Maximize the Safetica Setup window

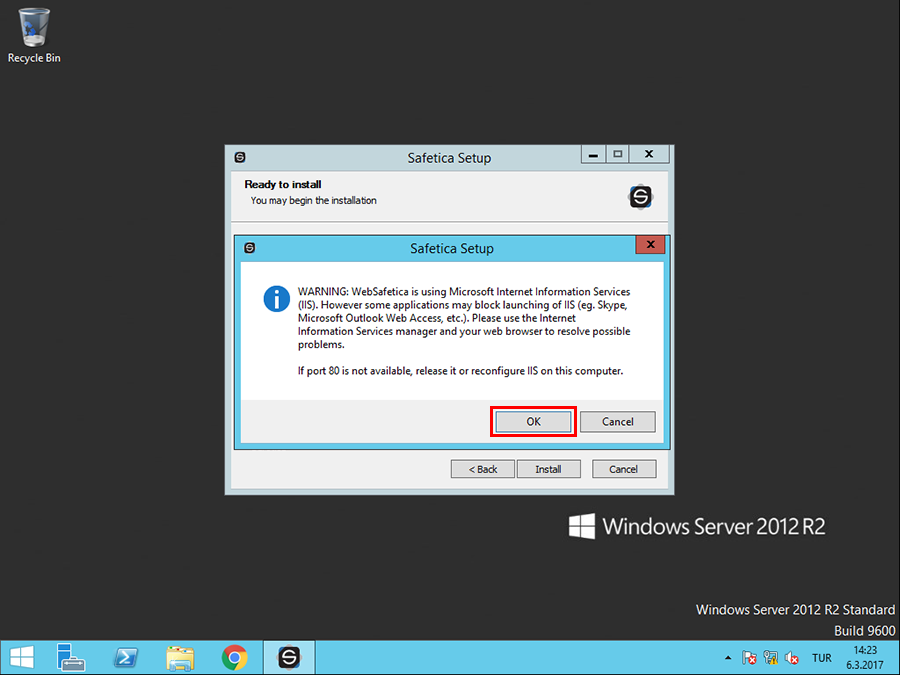point(618,154)
